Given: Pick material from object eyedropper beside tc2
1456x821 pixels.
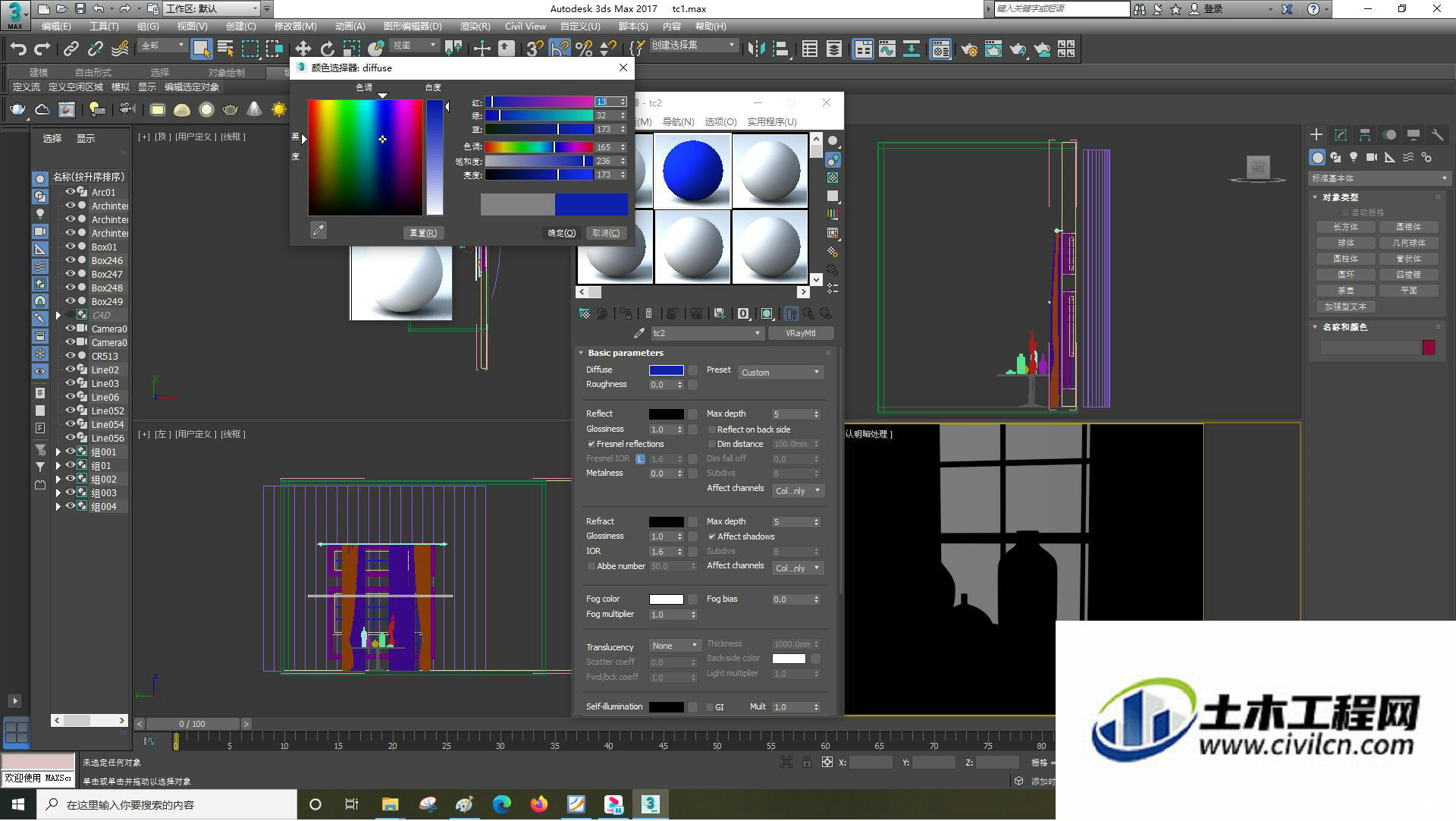Looking at the screenshot, I should coord(639,333).
